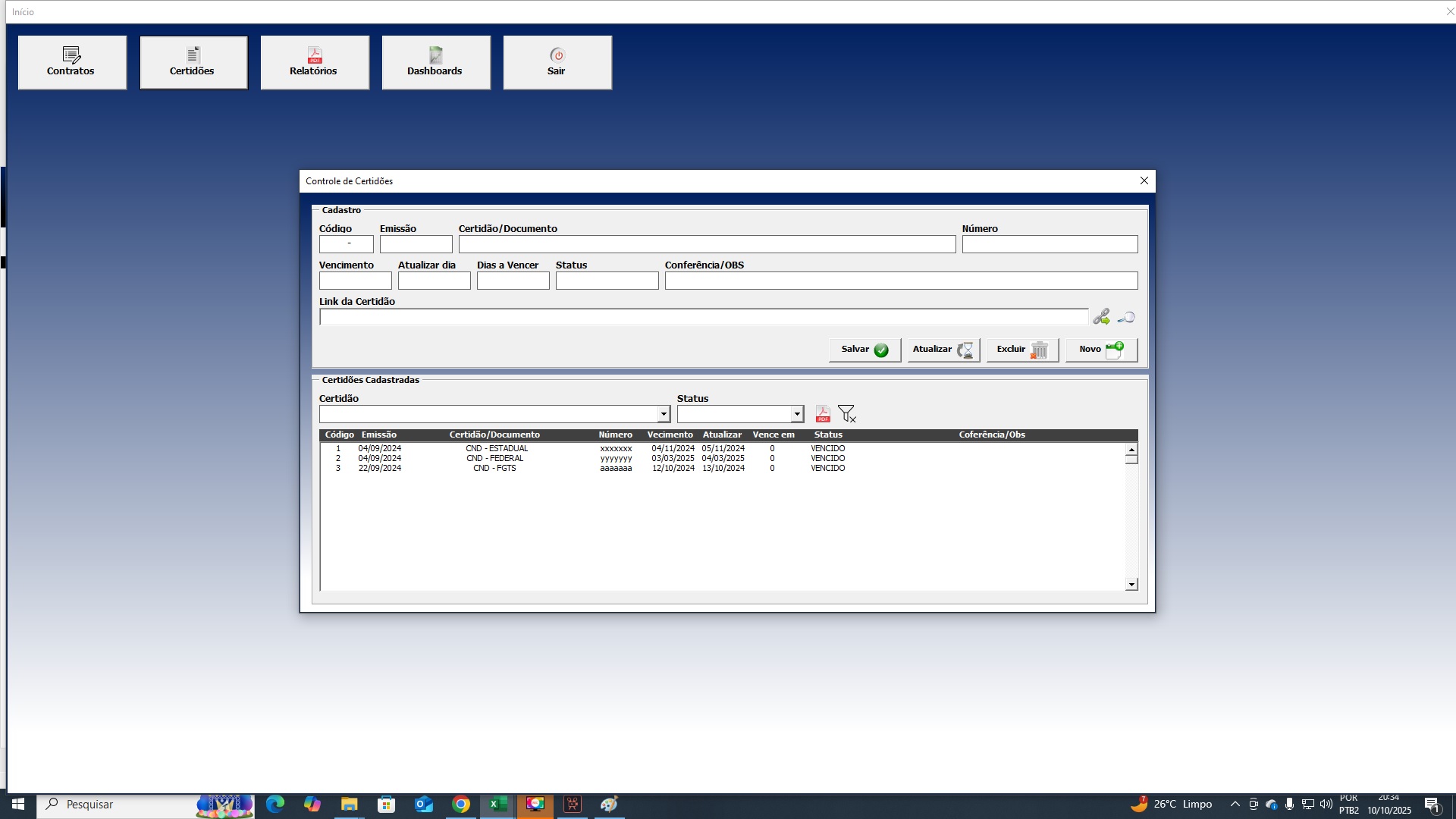This screenshot has width=1456, height=819.
Task: Expand the Certidão filter dropdown
Action: 664,414
